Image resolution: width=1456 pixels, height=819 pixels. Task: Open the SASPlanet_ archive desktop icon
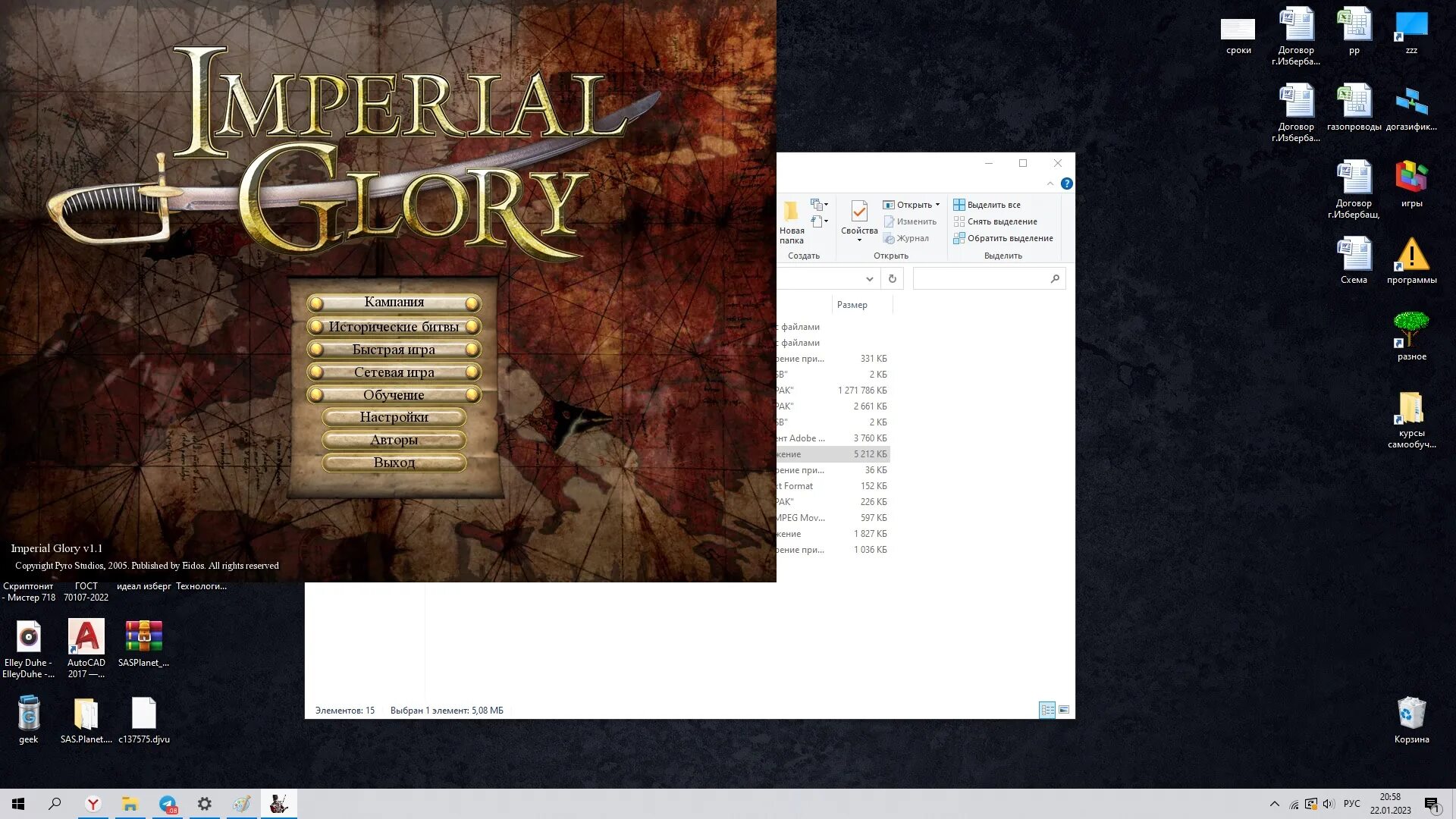coord(143,645)
